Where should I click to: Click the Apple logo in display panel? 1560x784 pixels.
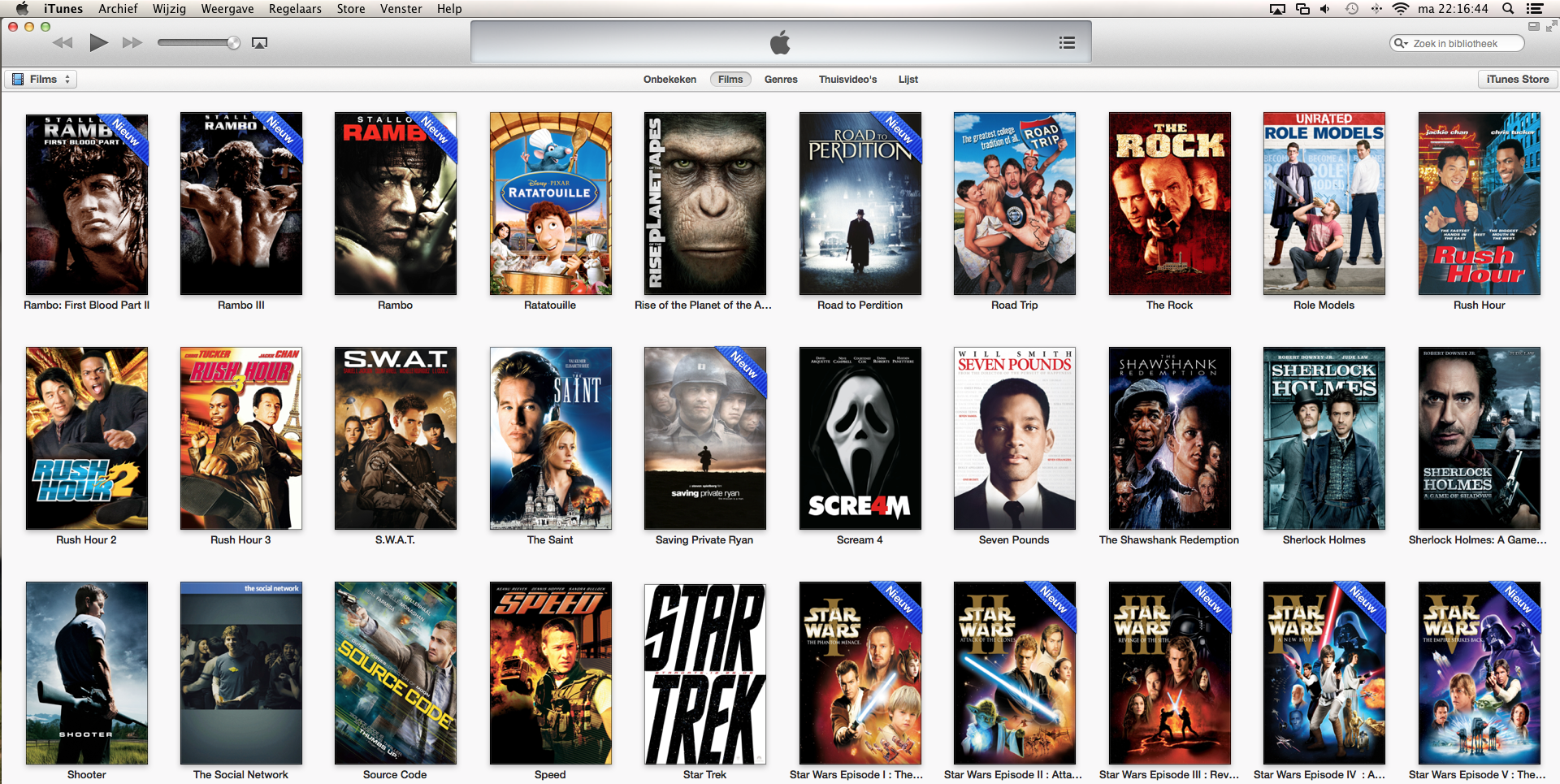(x=780, y=42)
